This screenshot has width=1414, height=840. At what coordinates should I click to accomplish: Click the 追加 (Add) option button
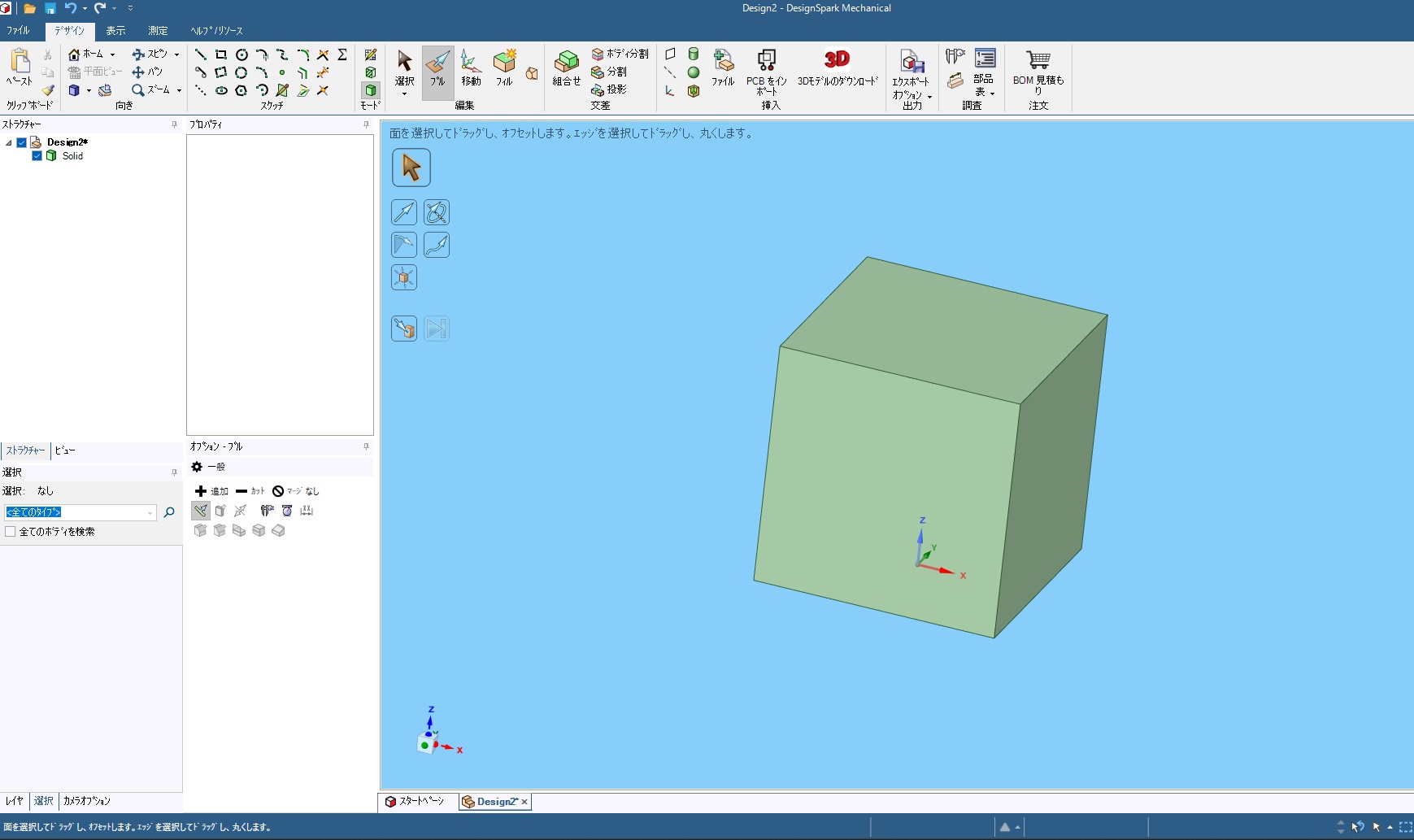tap(211, 491)
